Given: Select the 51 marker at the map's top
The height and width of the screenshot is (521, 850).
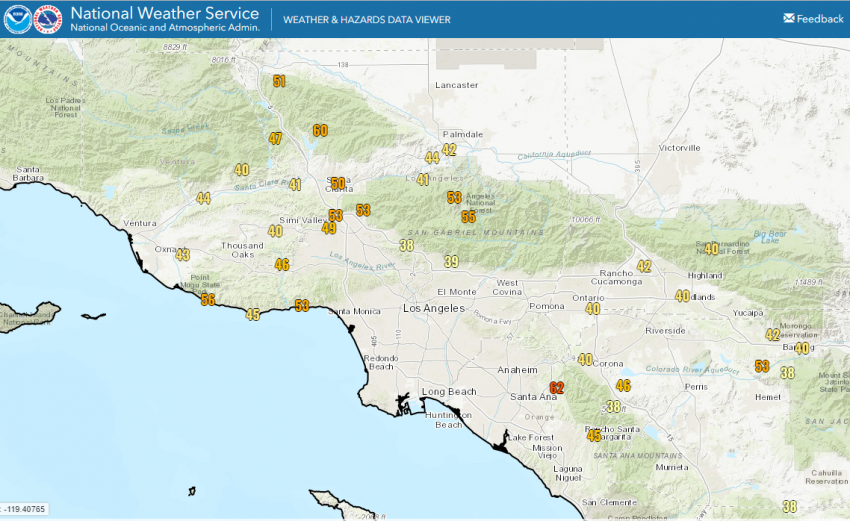Looking at the screenshot, I should click(x=279, y=81).
